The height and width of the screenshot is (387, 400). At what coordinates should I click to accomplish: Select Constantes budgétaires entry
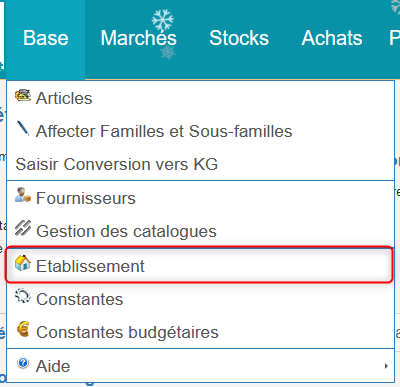click(200, 332)
